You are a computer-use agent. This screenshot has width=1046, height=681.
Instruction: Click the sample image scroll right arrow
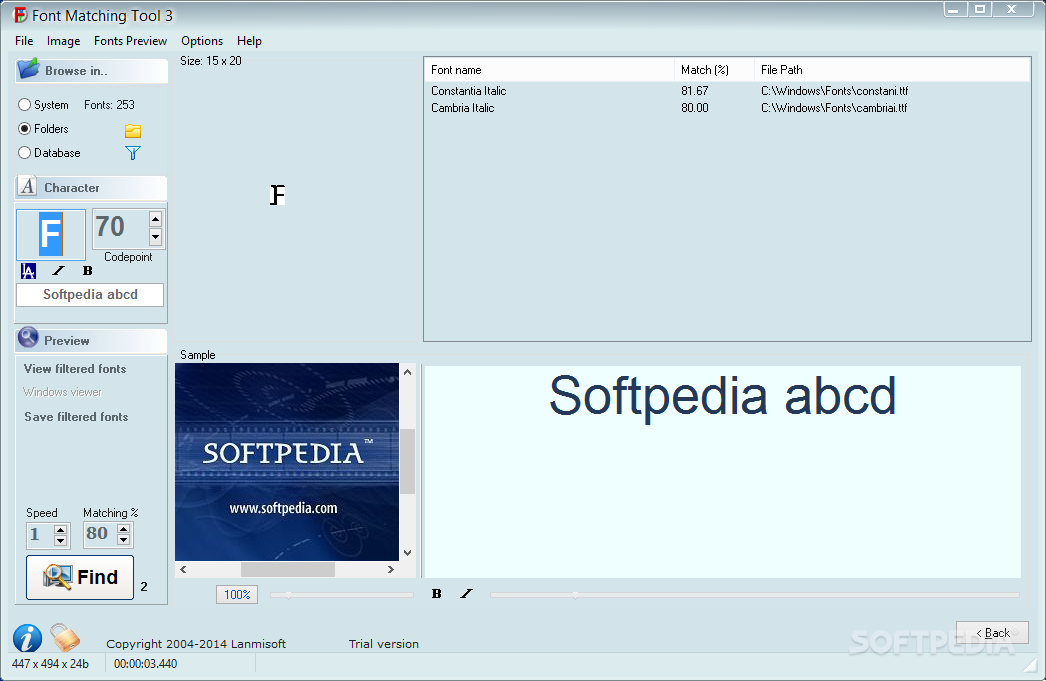point(391,570)
